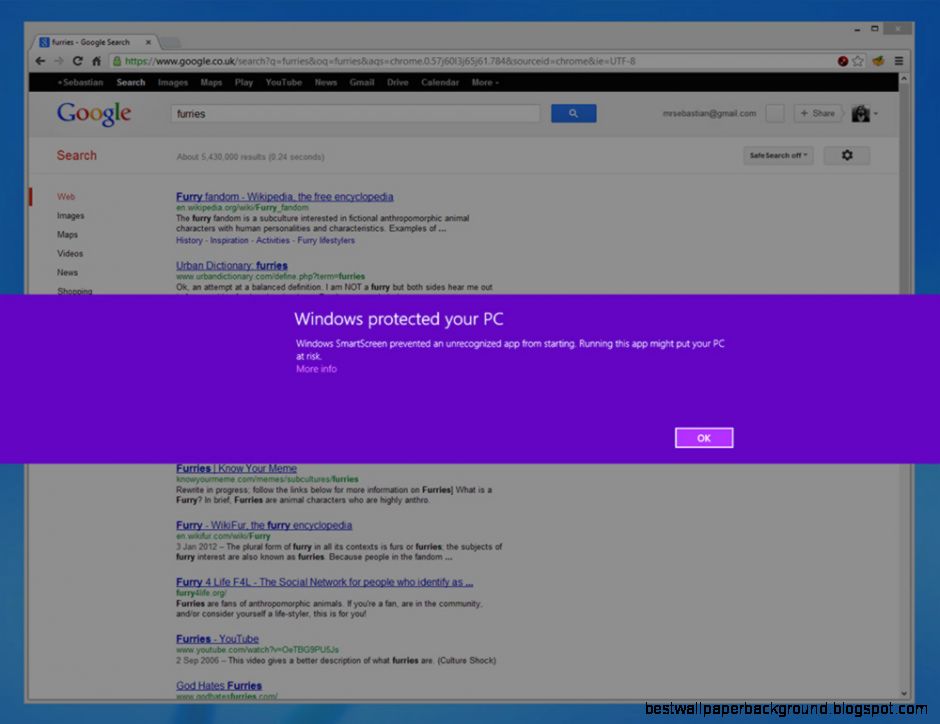Image resolution: width=940 pixels, height=724 pixels.
Task: Open the SafeSearch off dropdown
Action: click(x=778, y=155)
